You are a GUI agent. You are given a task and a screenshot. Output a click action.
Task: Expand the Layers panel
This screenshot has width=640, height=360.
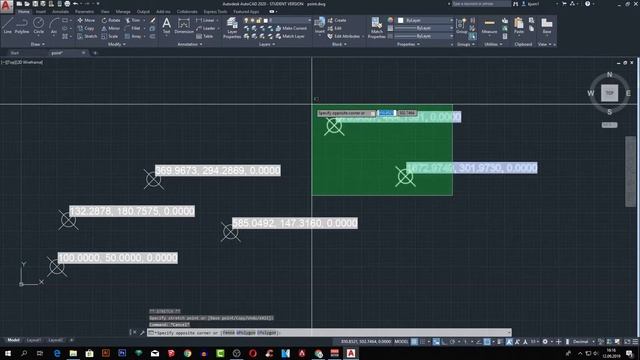pyautogui.click(x=267, y=44)
